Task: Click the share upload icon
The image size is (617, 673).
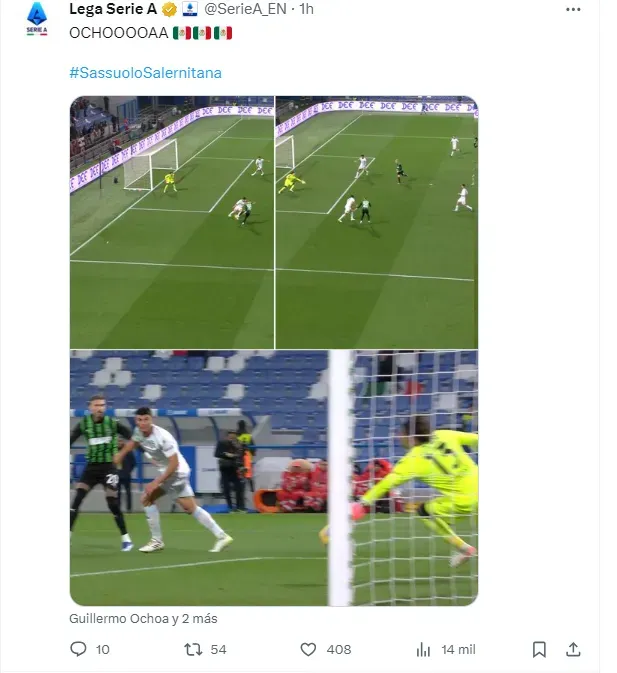Action: [x=573, y=649]
